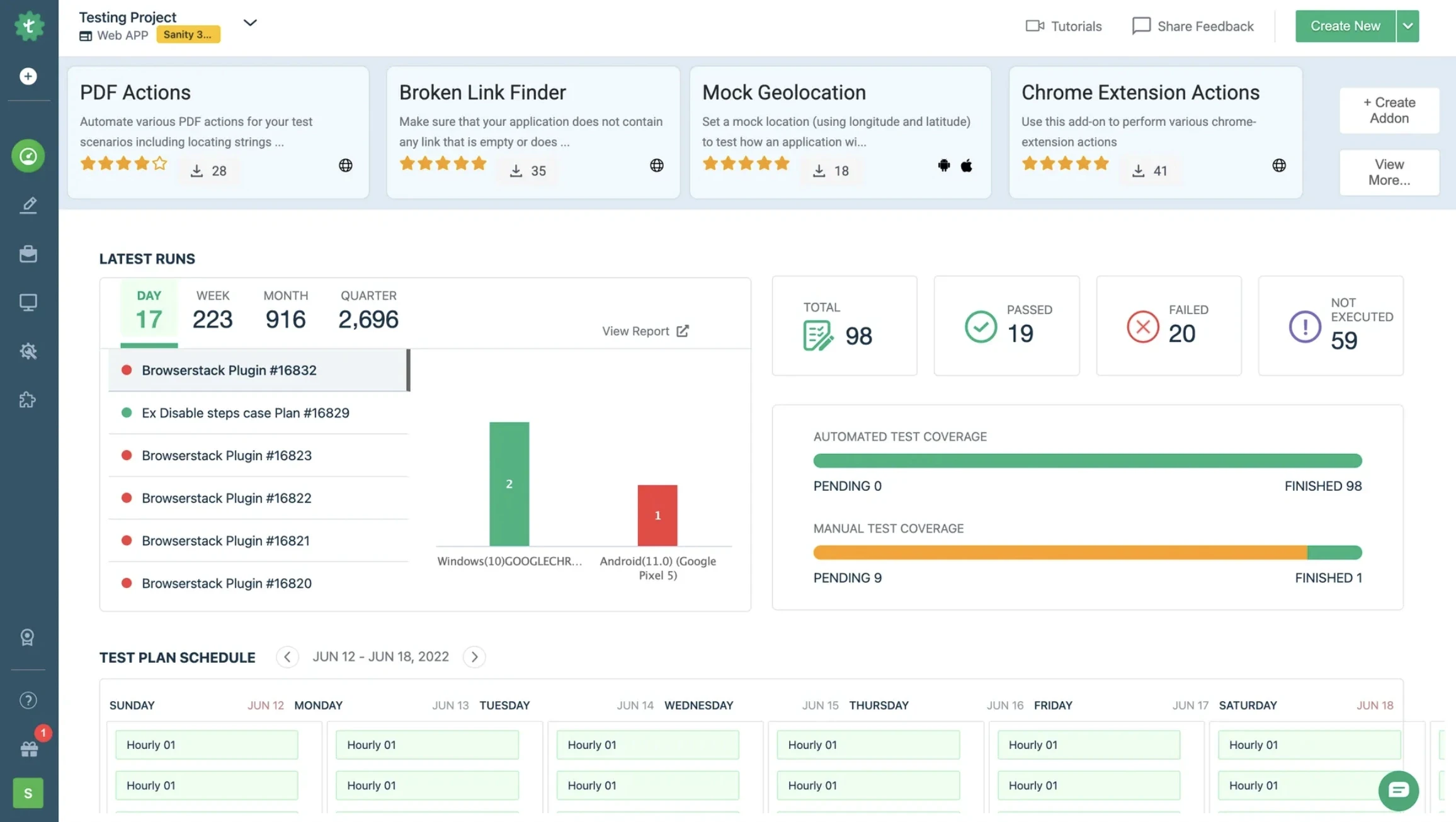Click View Report for latest runs
The width and height of the screenshot is (1456, 822).
point(645,330)
